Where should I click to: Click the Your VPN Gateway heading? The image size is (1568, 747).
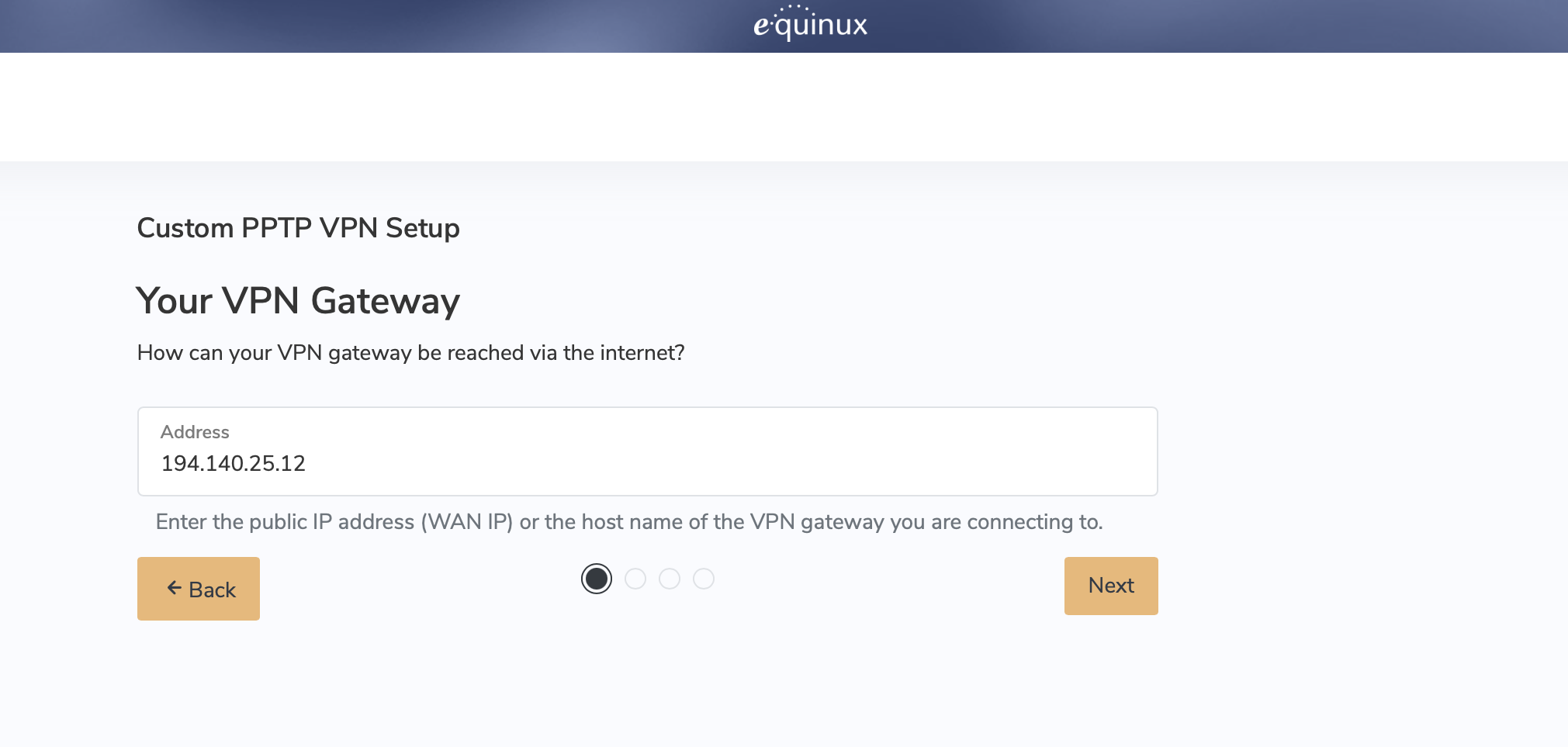click(299, 300)
